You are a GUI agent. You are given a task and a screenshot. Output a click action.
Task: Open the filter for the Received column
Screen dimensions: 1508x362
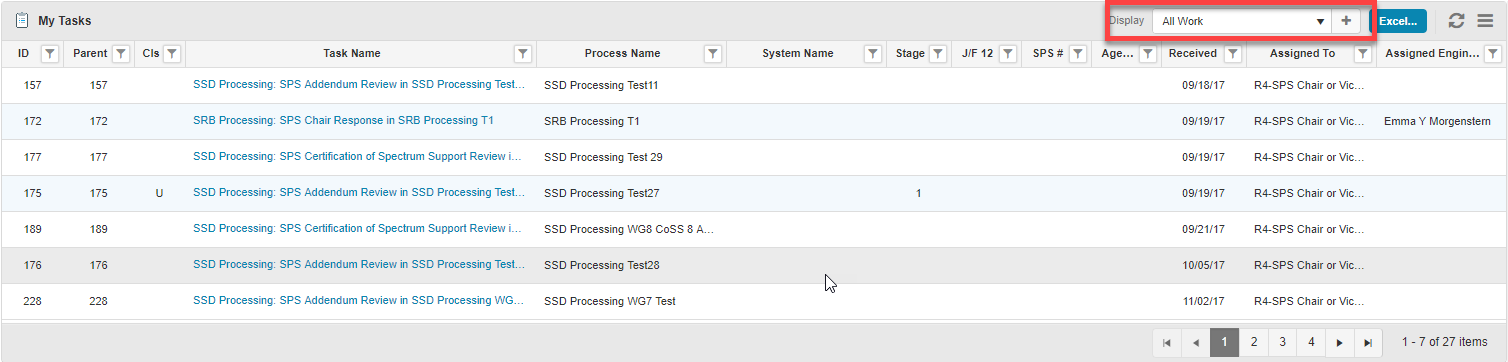point(1233,54)
